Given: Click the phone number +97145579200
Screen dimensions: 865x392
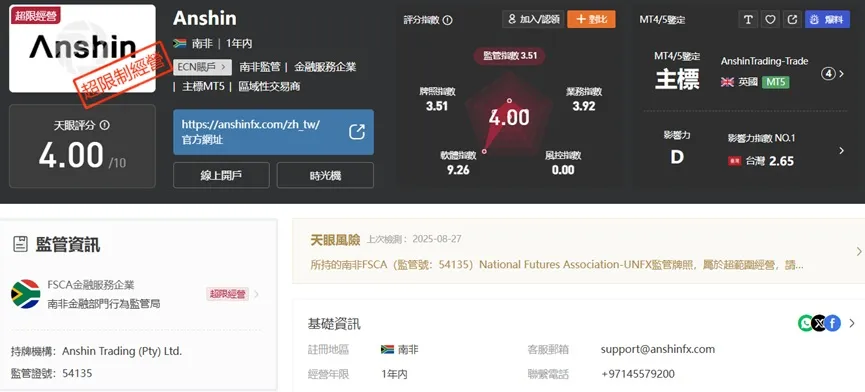Looking at the screenshot, I should click(x=638, y=374).
